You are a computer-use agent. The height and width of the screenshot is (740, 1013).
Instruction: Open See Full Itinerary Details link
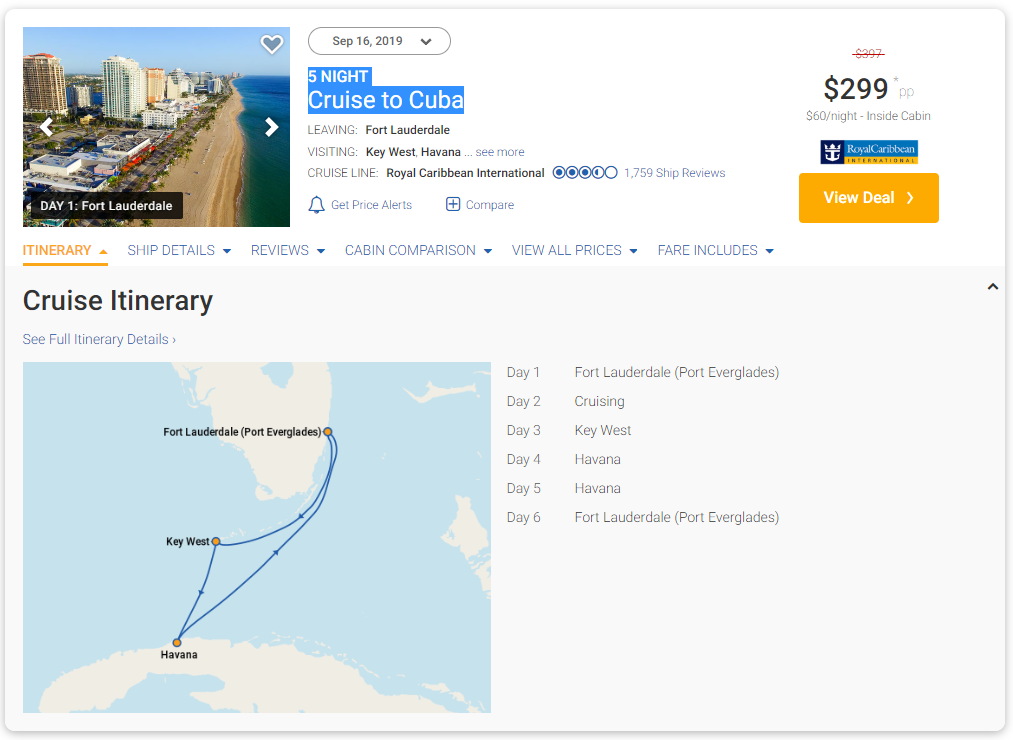click(x=99, y=339)
